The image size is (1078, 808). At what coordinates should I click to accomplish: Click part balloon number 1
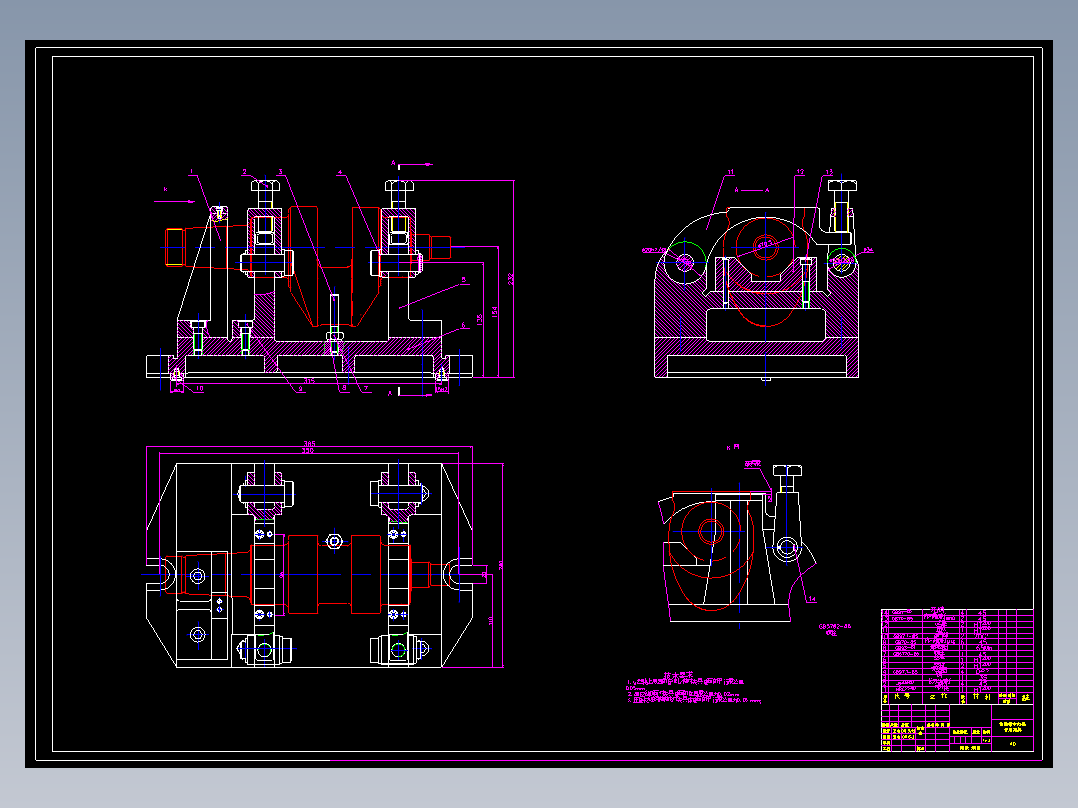click(x=192, y=172)
